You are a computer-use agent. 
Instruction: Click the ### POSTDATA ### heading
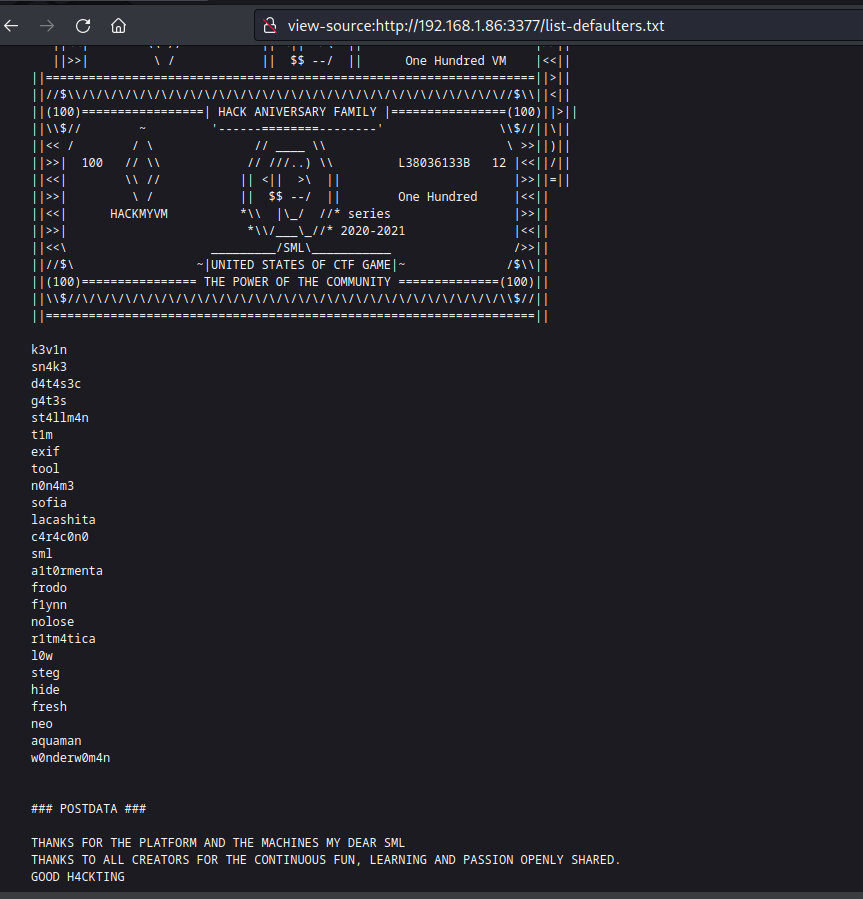coord(88,808)
